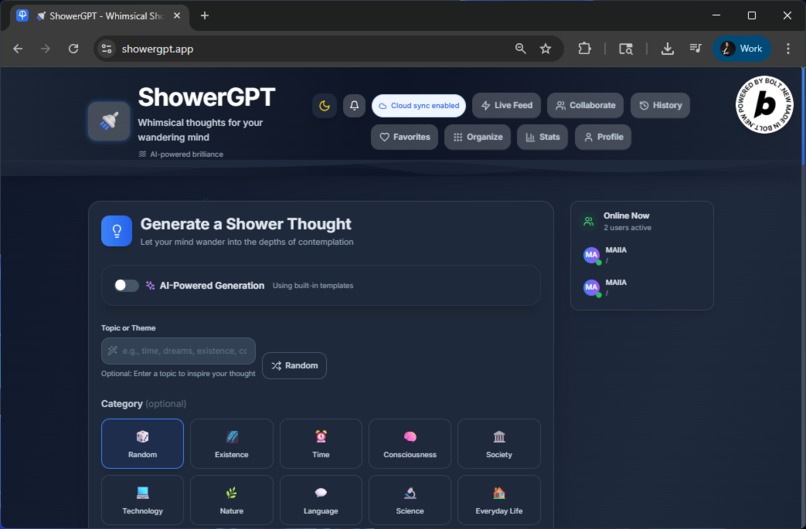Click the tab search icon in the toolbar
The height and width of the screenshot is (529, 806).
[626, 49]
